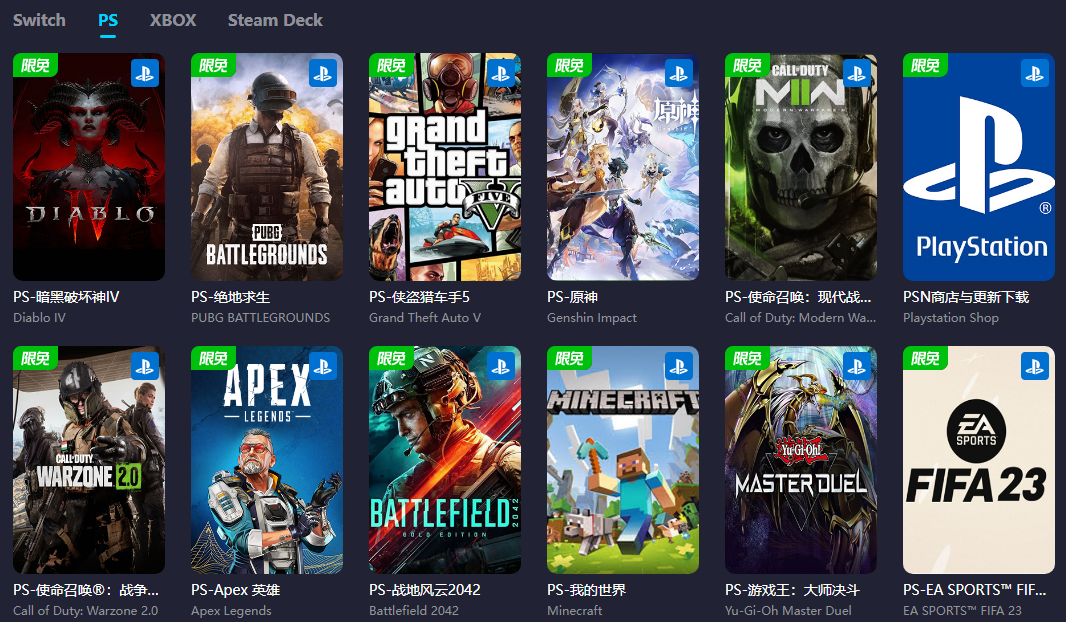Select the Yu-Gi-Oh Master Duel cover
The image size is (1066, 622).
click(x=801, y=460)
